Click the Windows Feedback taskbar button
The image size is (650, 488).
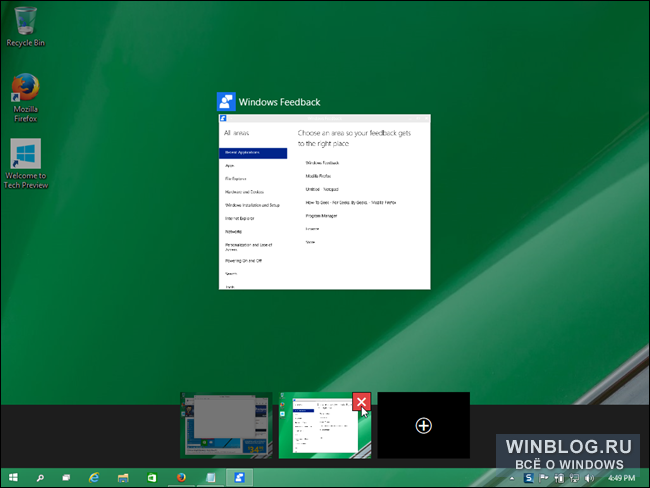(240, 478)
